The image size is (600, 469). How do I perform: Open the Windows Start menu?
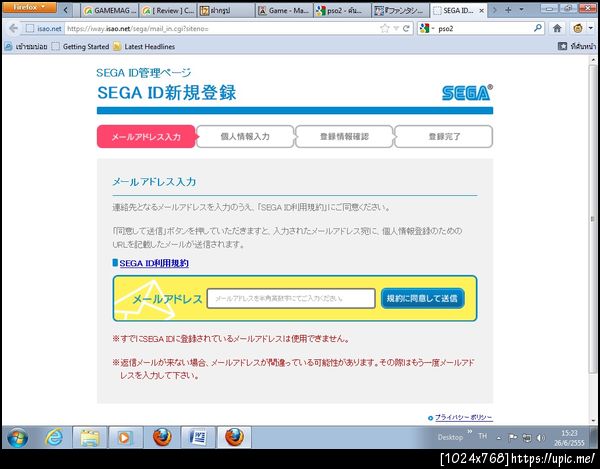point(18,437)
